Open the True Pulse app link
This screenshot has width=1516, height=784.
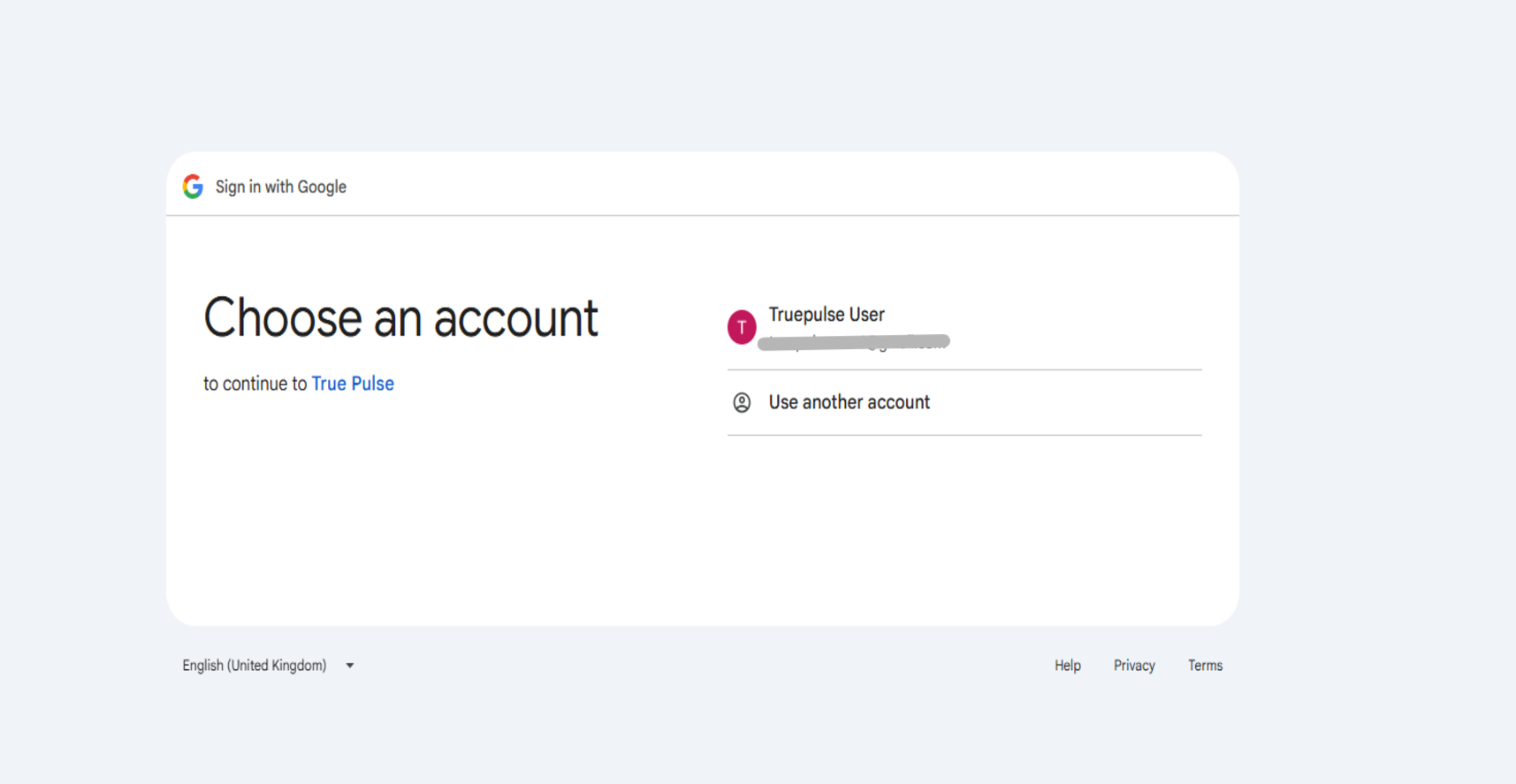pyautogui.click(x=352, y=384)
